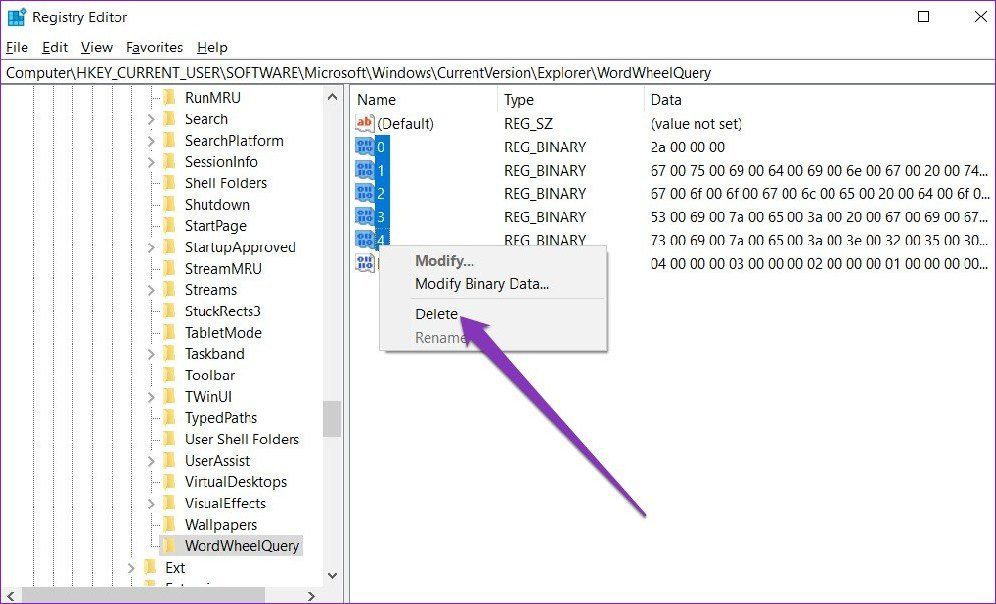Screen dimensions: 996x604
Task: Choose Modify Binary Data in context menu
Action: click(x=481, y=284)
